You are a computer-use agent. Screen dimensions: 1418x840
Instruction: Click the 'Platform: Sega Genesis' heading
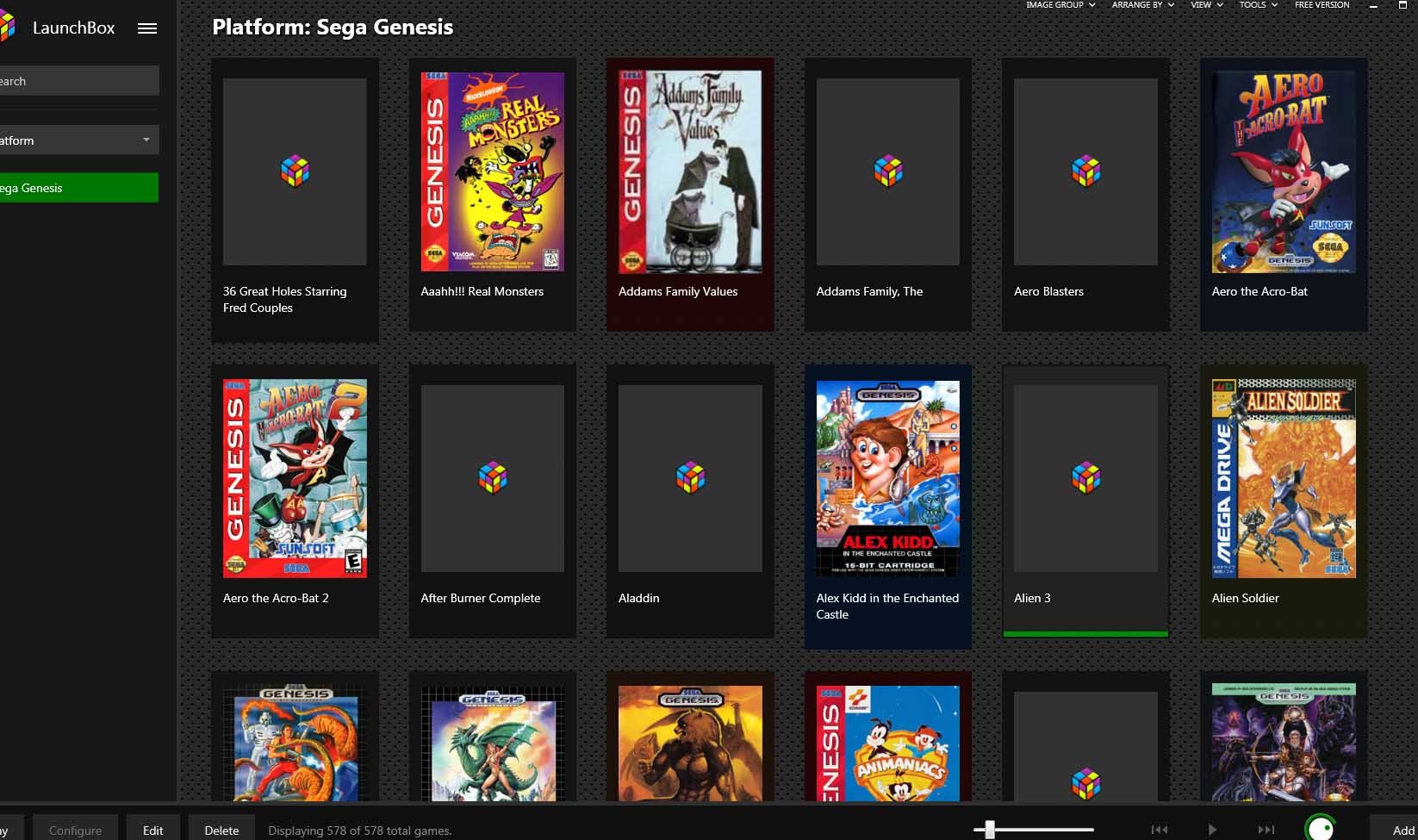[x=333, y=28]
